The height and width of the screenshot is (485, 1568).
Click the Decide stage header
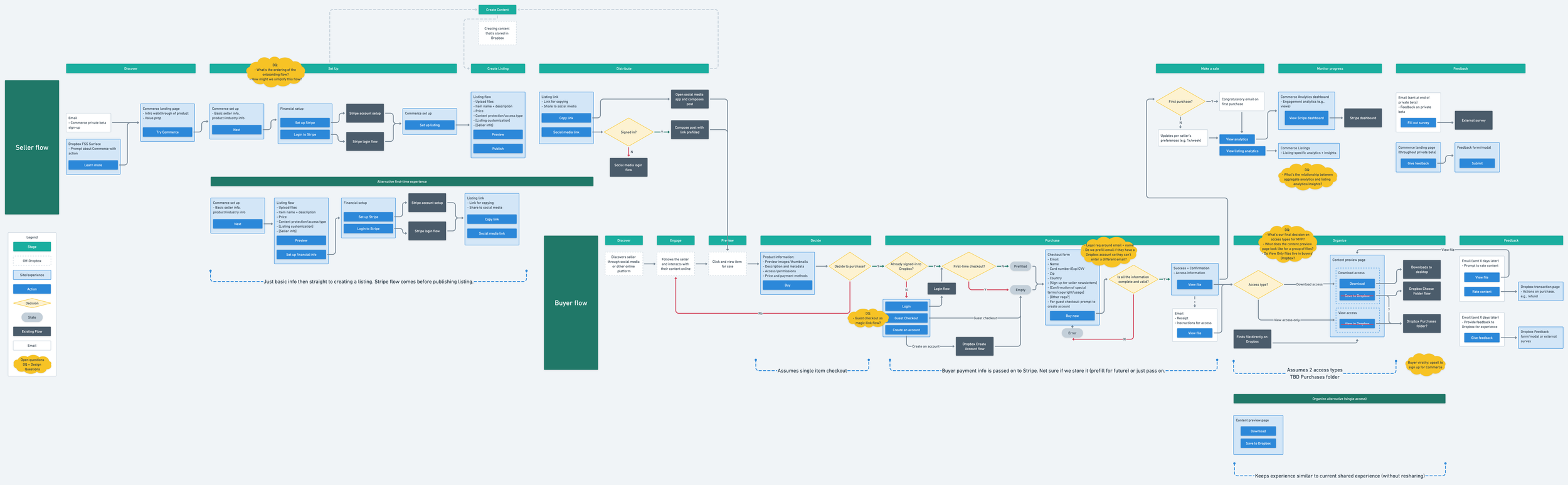pos(815,240)
